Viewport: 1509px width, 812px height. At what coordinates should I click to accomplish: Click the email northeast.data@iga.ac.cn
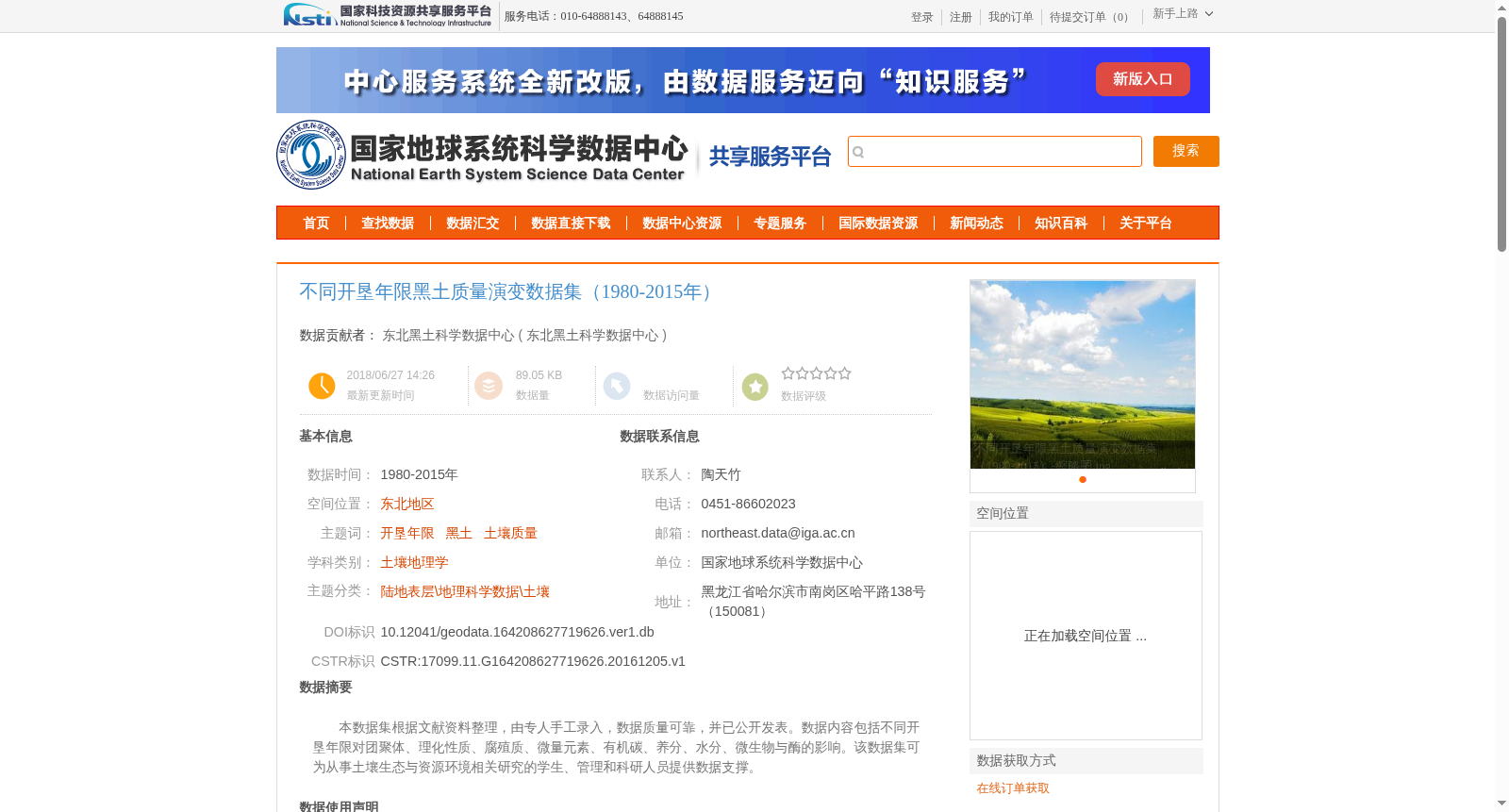778,534
